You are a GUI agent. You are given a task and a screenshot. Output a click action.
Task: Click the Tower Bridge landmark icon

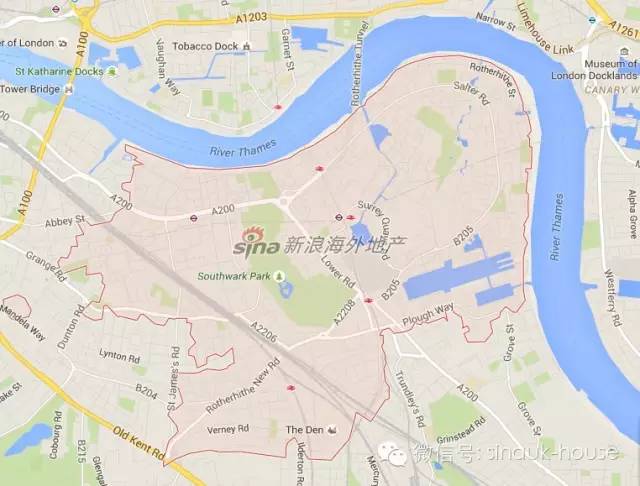pos(69,89)
